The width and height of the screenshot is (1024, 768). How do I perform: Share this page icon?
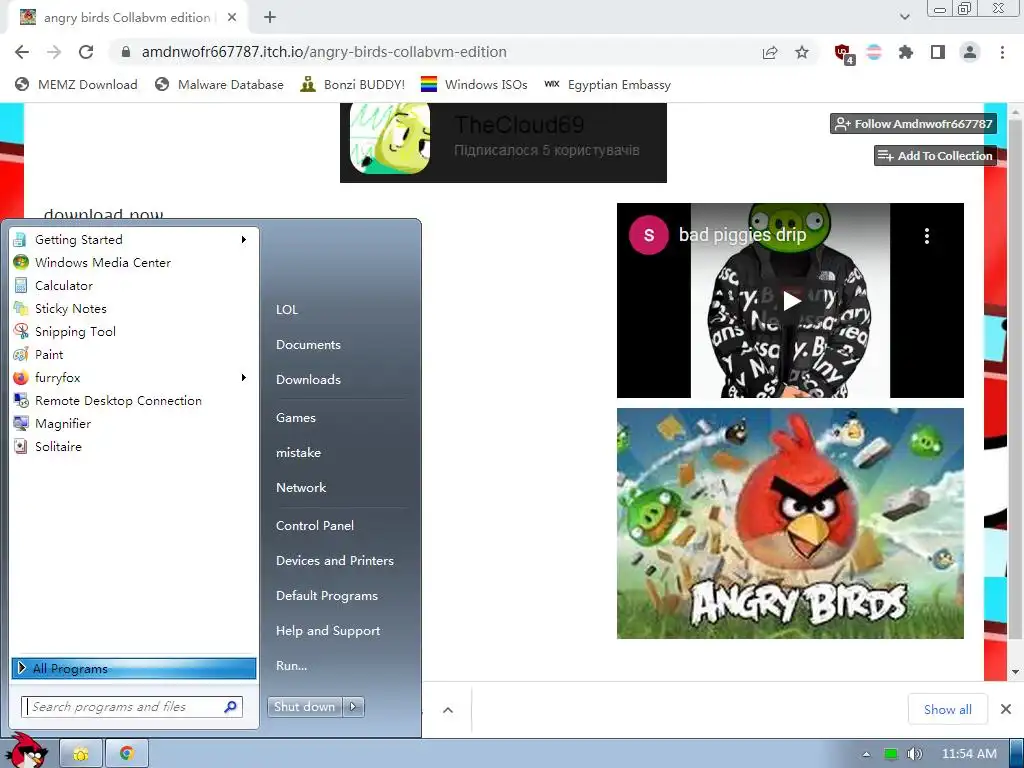(770, 52)
